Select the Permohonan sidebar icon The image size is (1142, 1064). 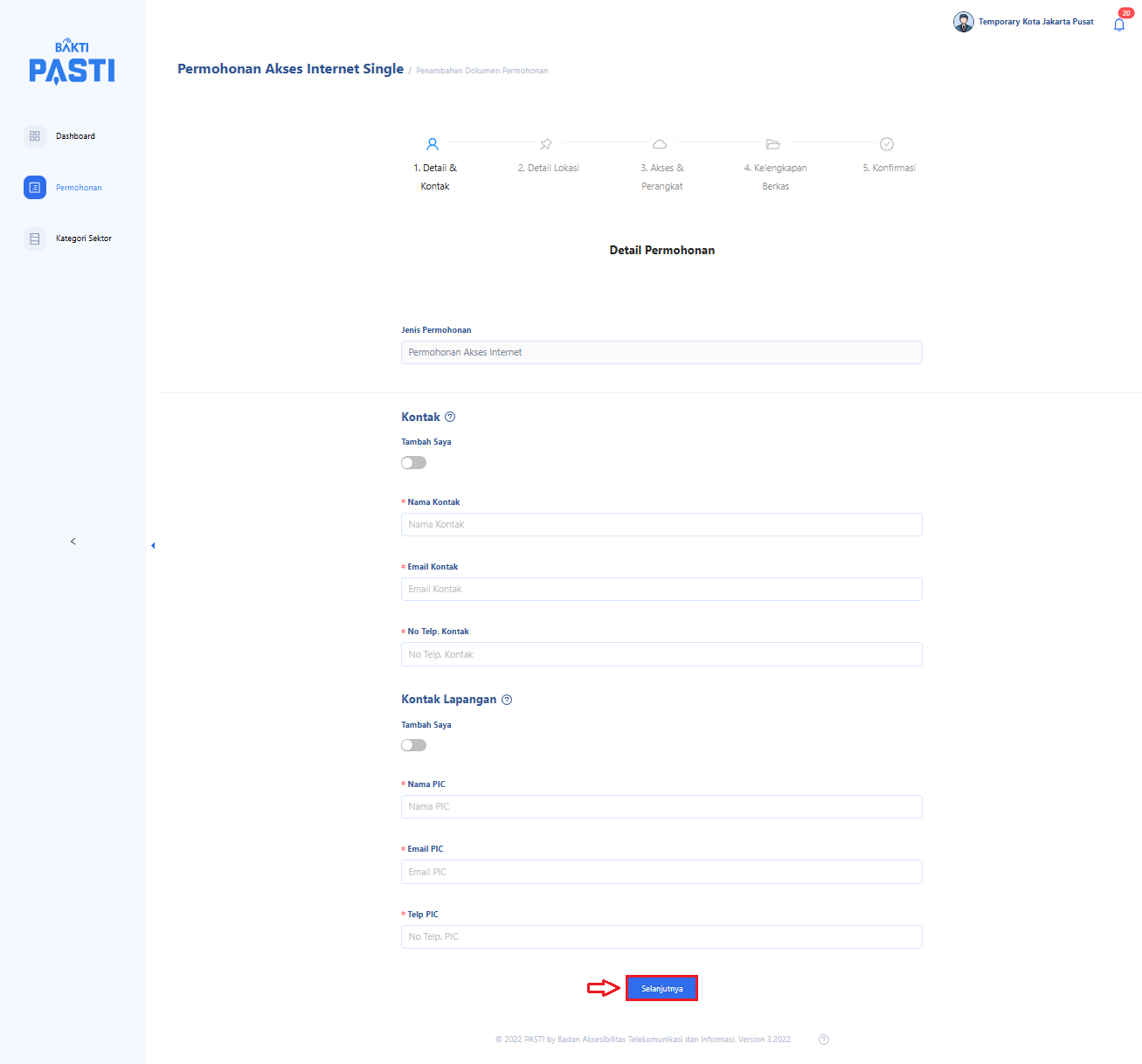point(35,188)
